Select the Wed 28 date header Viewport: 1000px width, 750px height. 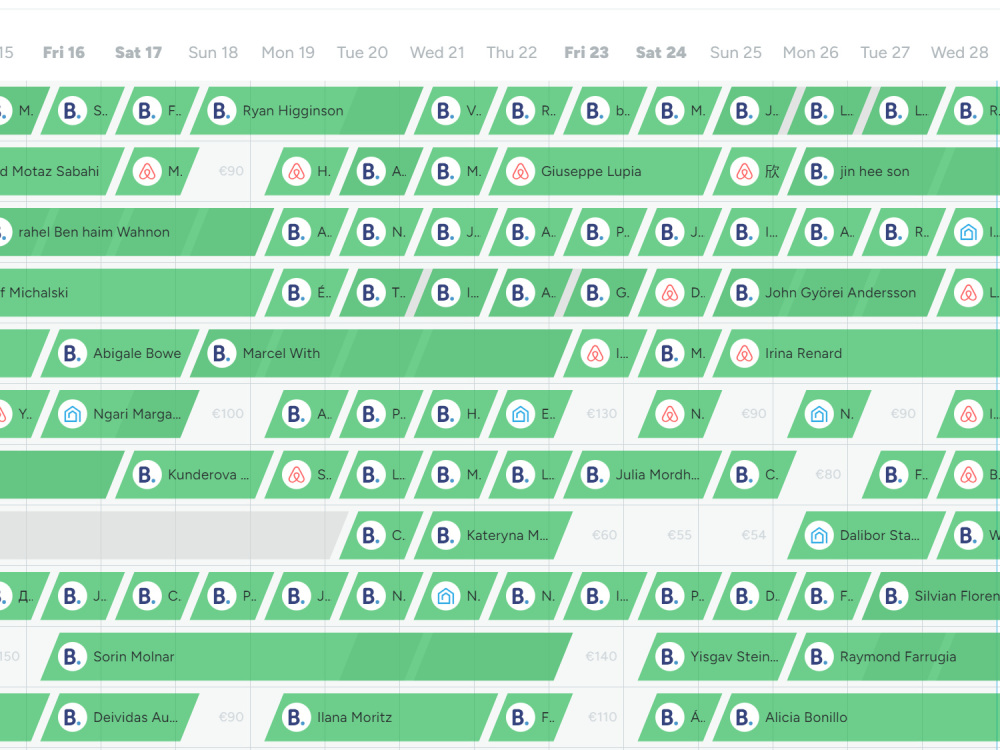[x=959, y=52]
